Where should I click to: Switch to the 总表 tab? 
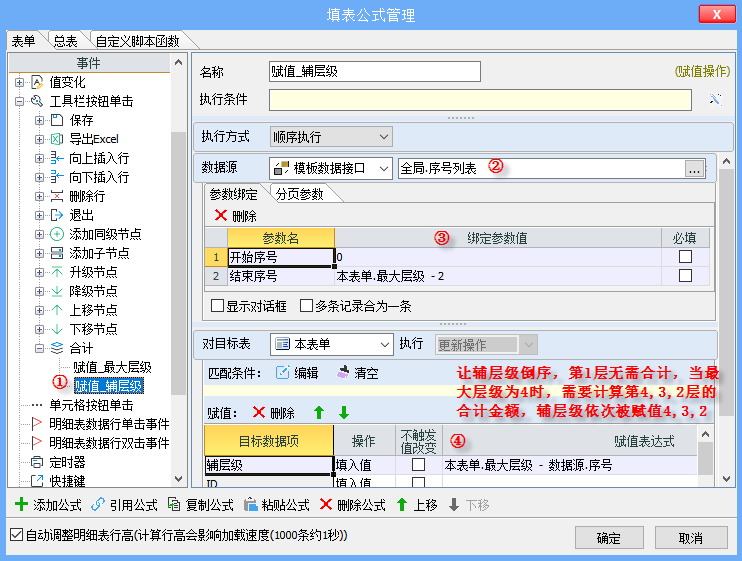[65, 41]
